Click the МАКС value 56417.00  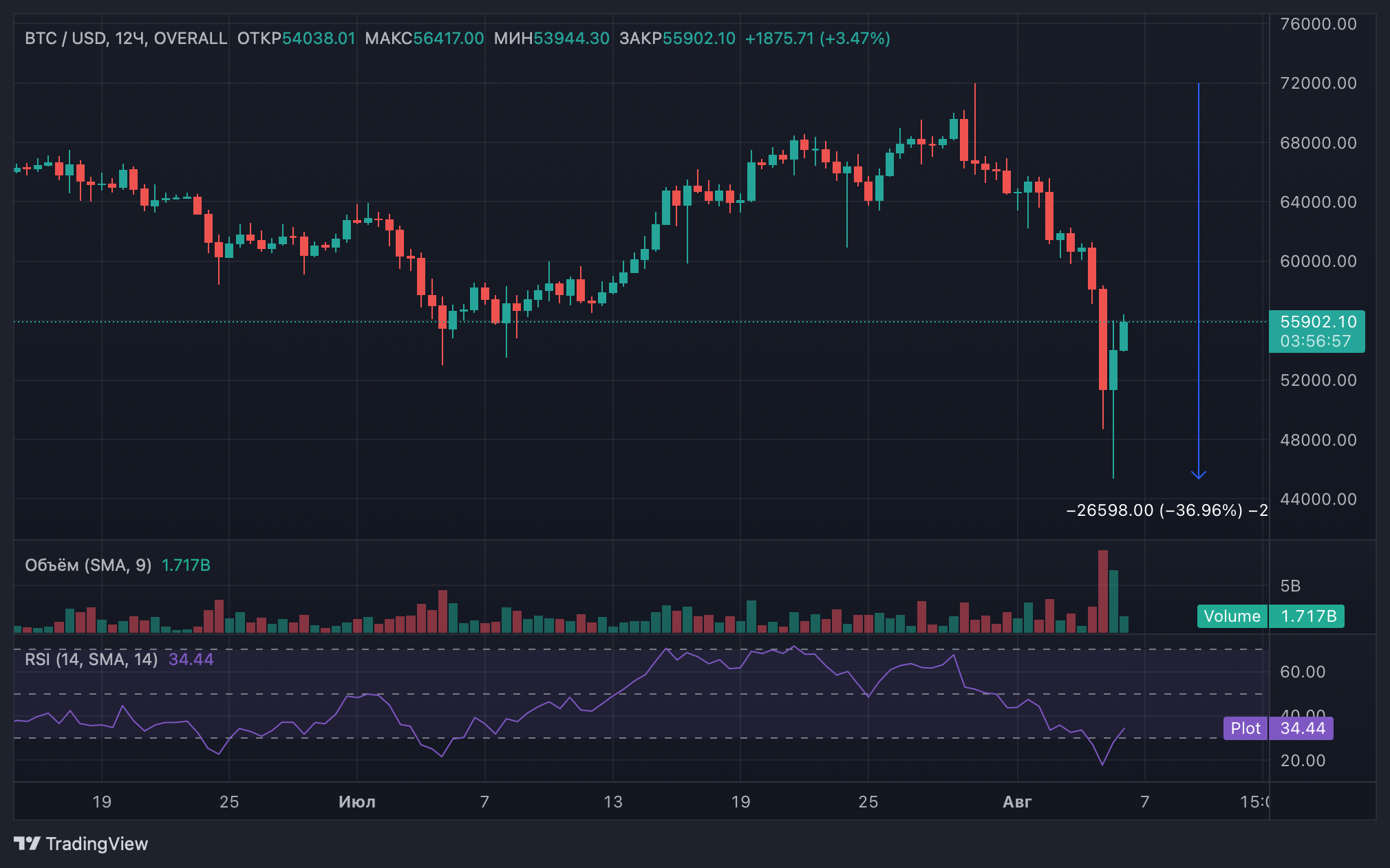448,39
